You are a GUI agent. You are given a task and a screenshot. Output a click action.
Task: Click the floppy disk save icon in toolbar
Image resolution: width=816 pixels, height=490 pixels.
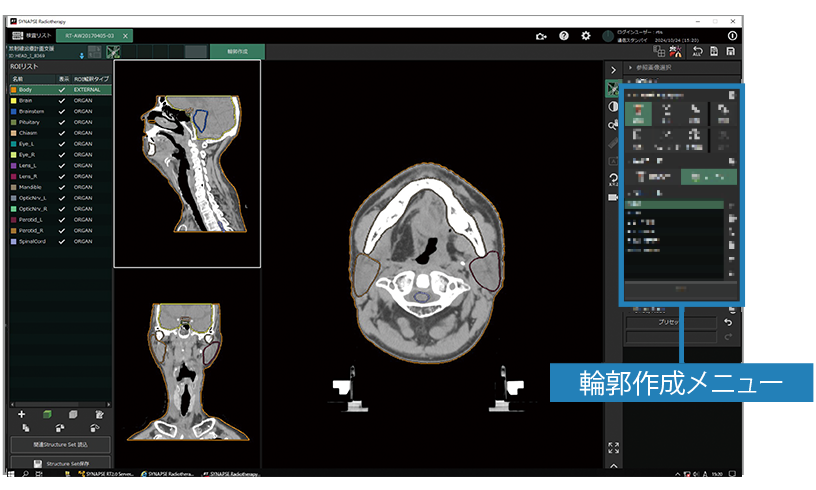(731, 51)
